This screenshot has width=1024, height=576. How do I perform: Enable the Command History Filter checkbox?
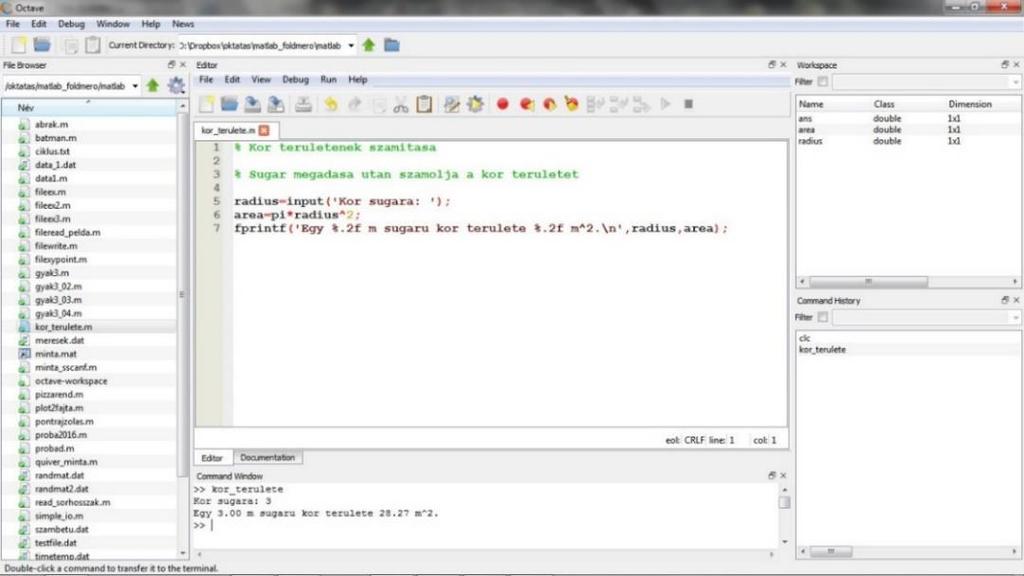823,317
